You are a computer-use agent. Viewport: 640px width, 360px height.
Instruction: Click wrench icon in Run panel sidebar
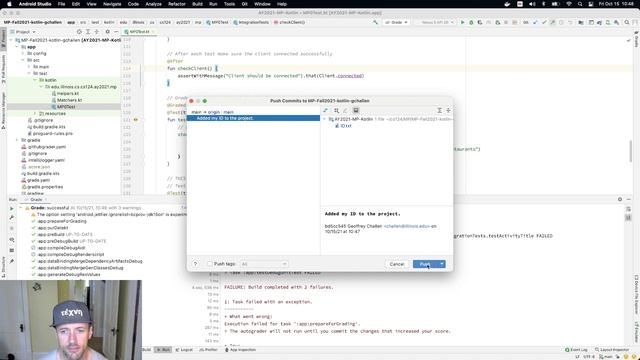coord(11,218)
